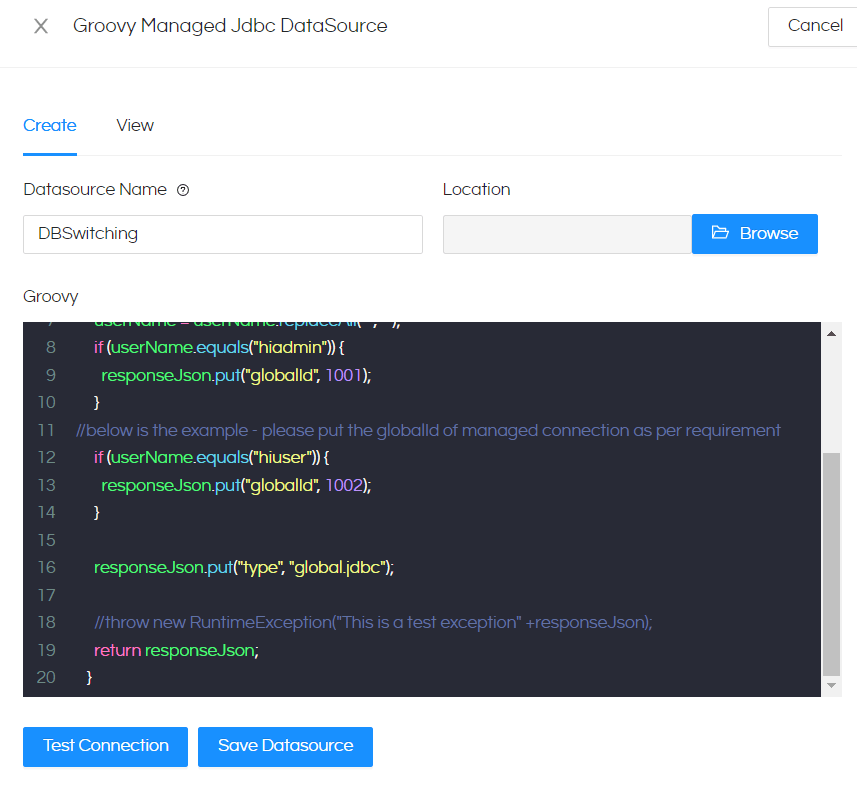This screenshot has width=857, height=802.
Task: Focus the Datasource Name input field
Action: [222, 234]
